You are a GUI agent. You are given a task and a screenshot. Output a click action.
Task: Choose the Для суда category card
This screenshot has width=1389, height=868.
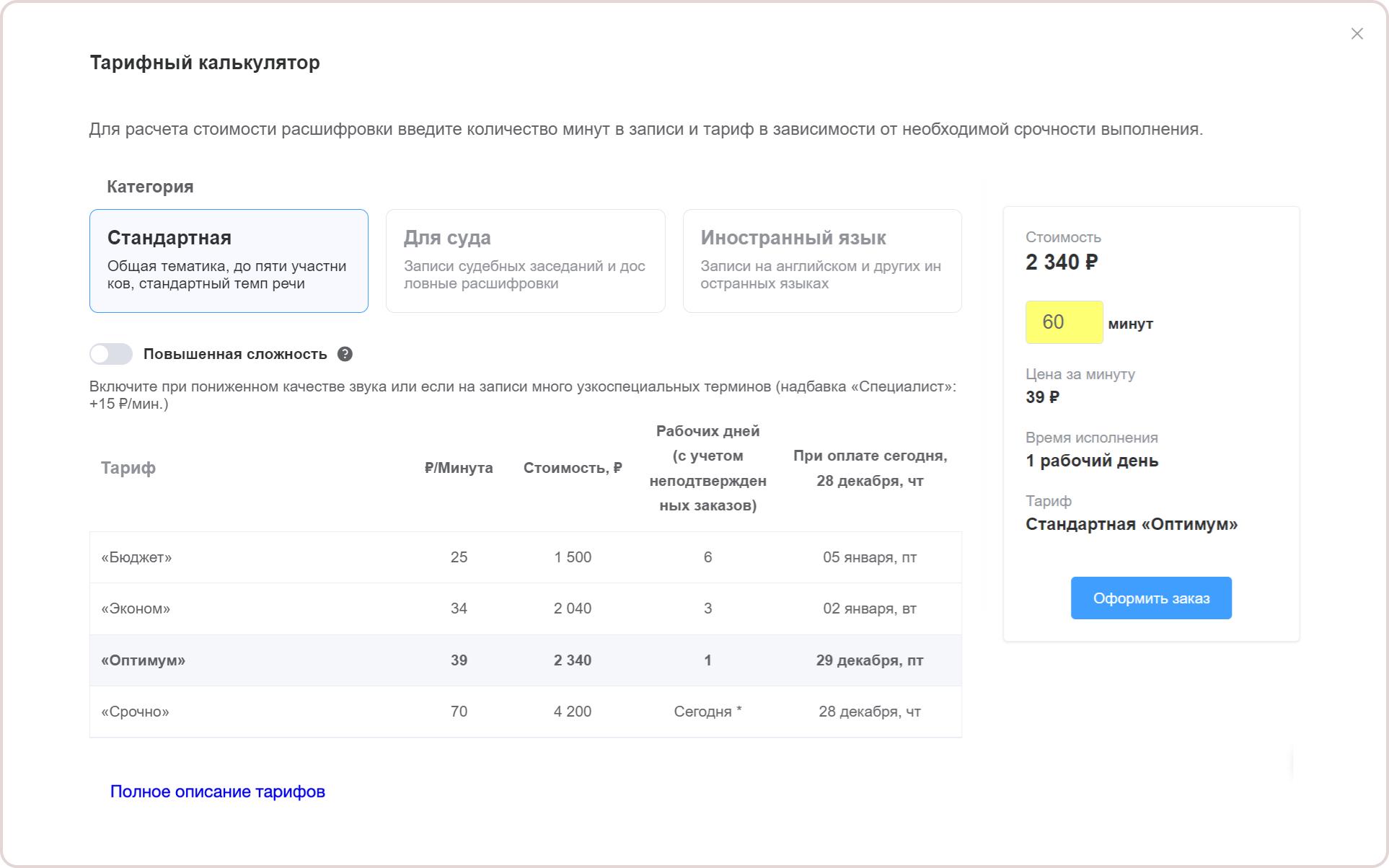tap(525, 260)
